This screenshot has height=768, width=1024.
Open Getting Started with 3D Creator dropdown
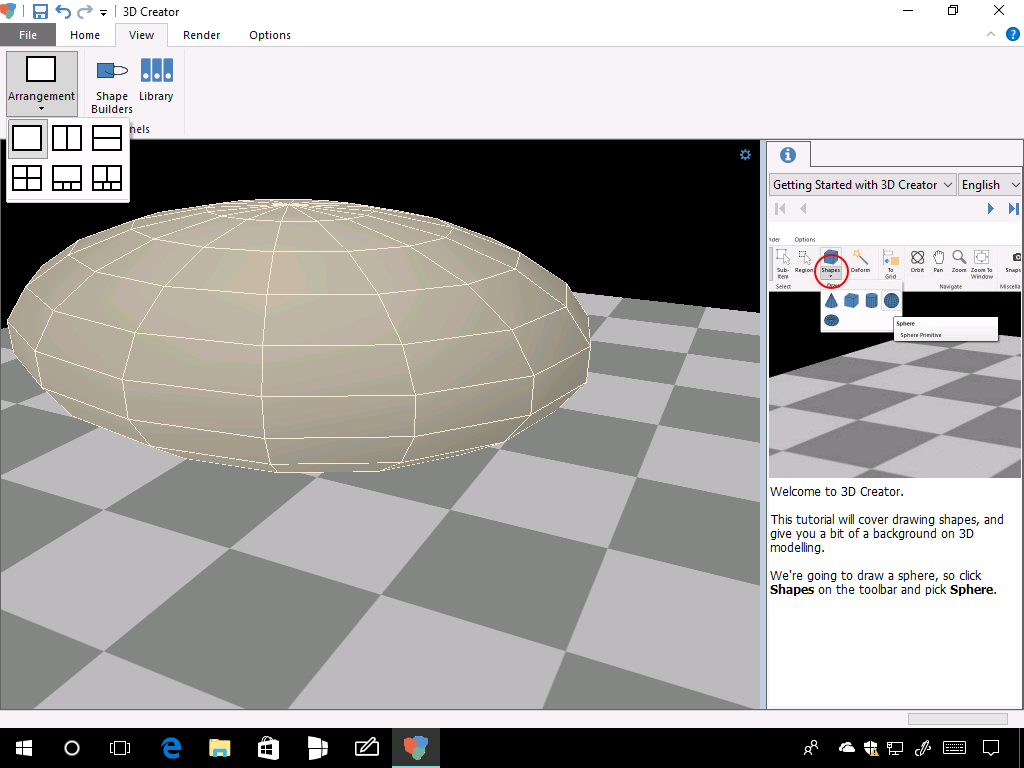[x=863, y=185]
